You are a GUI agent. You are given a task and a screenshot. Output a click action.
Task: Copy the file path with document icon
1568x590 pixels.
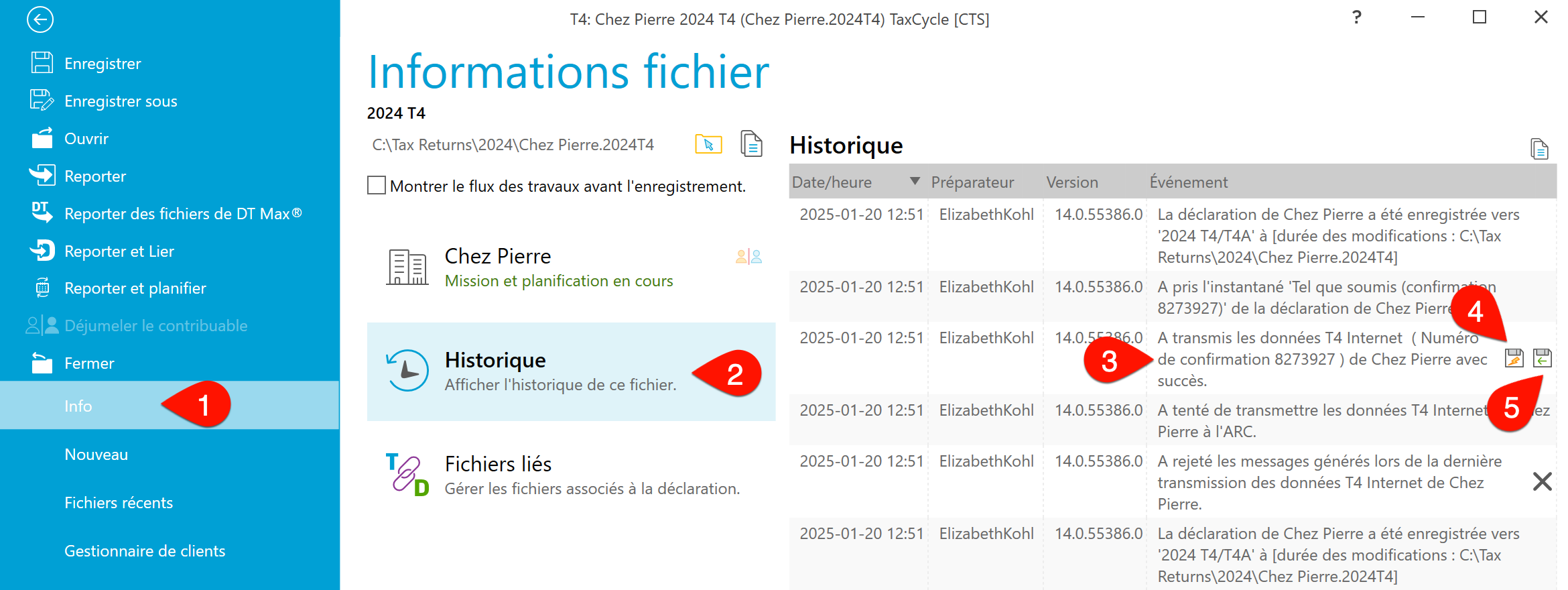coord(751,143)
